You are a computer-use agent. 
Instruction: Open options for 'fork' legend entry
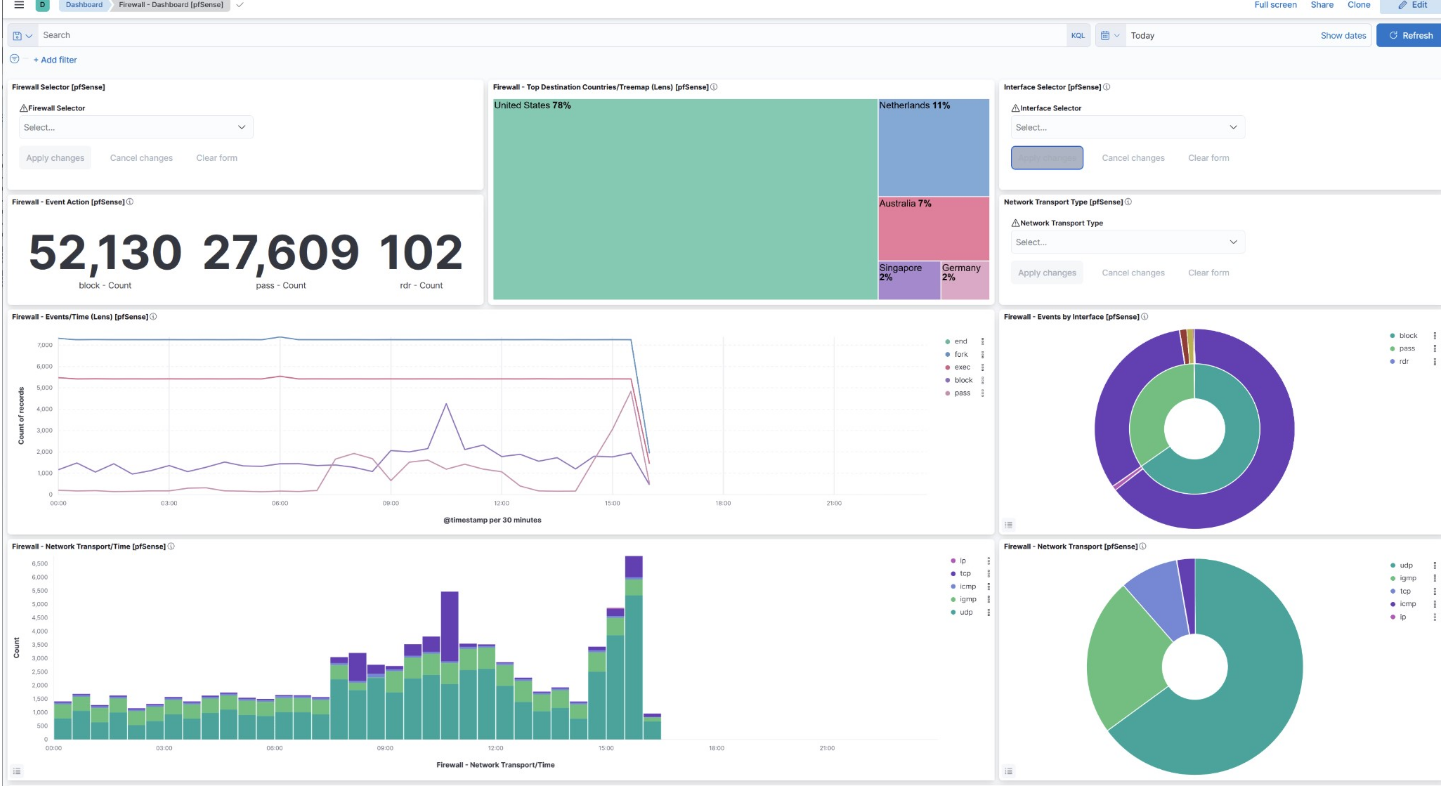point(983,354)
